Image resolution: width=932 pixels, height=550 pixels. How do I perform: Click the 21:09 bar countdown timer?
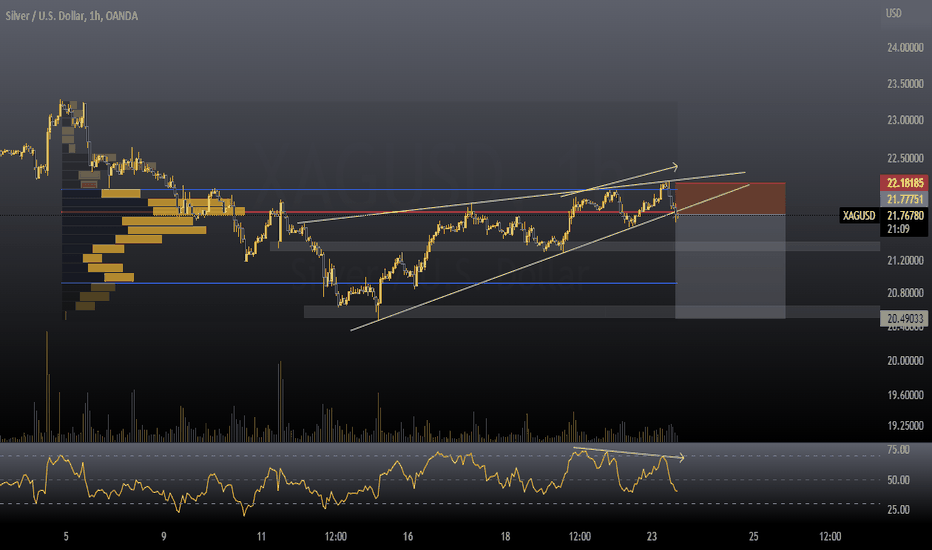click(x=898, y=229)
